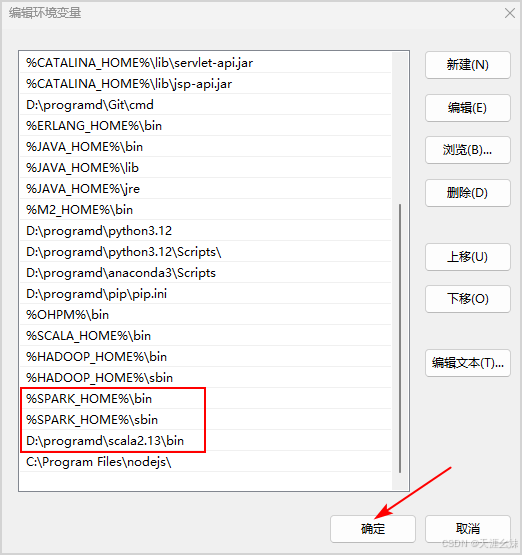Select %HADOOP_HOME%\sbin entry
522x555 pixels.
pyautogui.click(x=206, y=378)
